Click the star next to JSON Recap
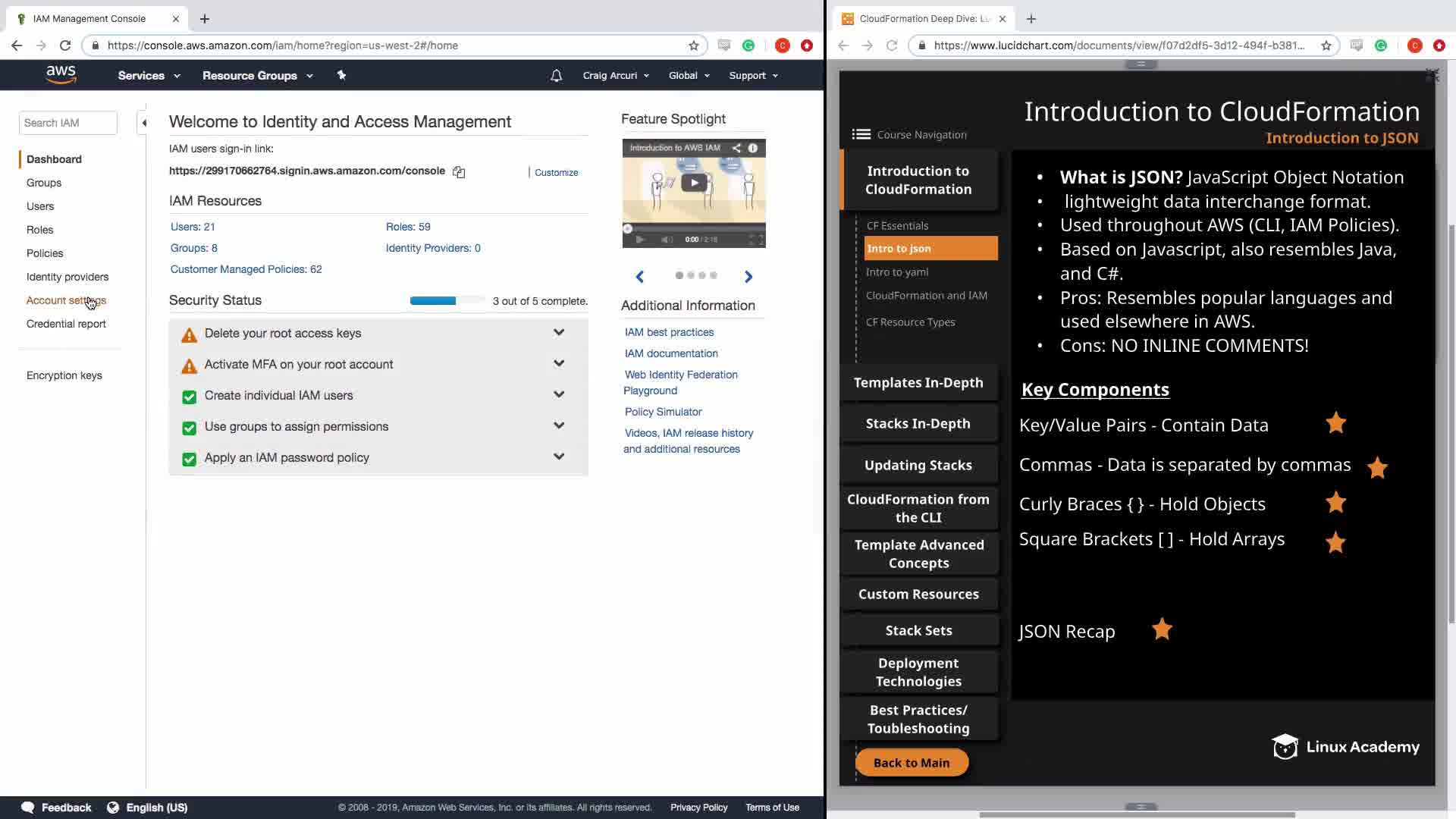The image size is (1456, 819). point(1162,629)
